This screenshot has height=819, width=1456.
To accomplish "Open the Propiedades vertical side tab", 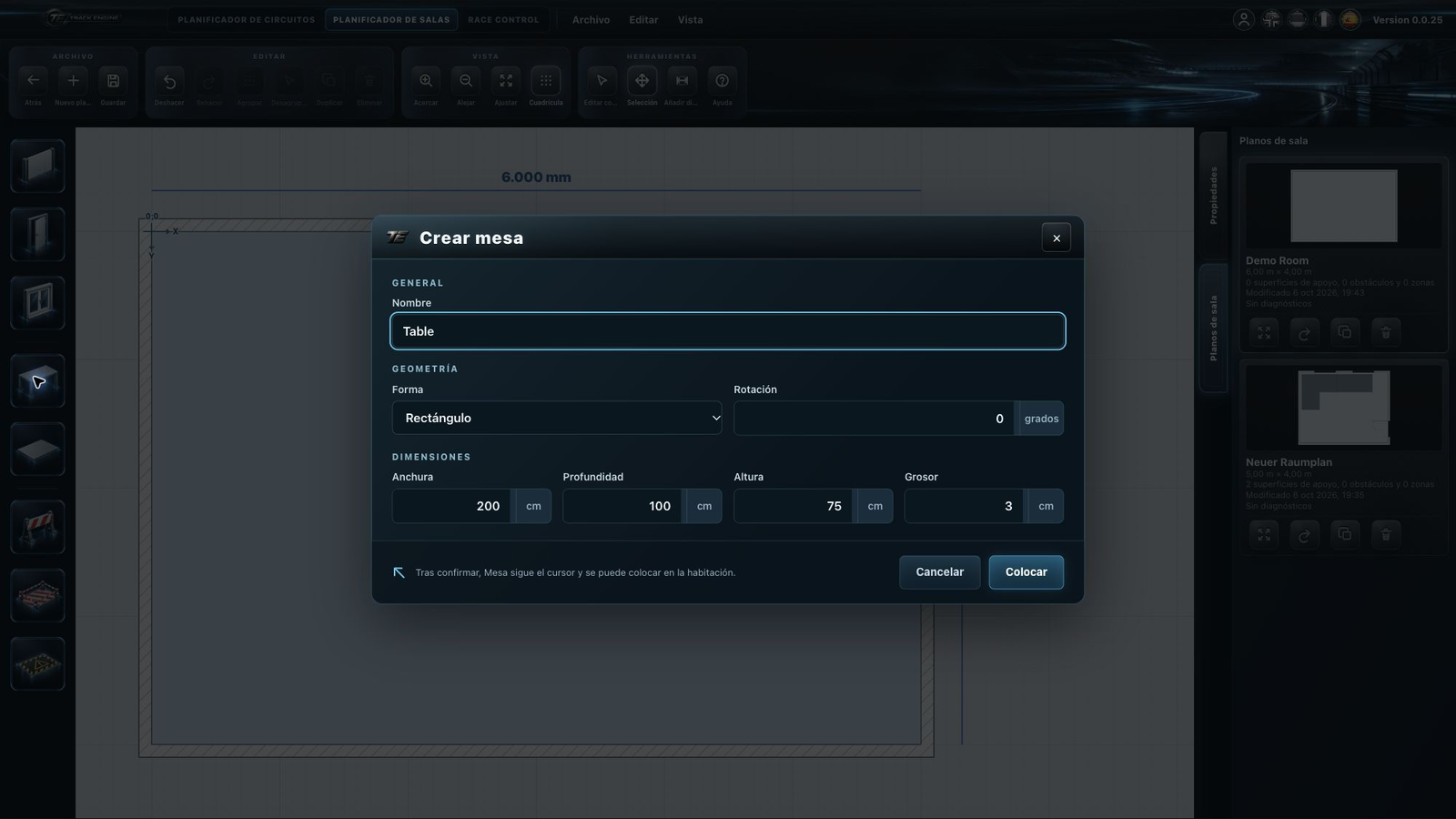I will pyautogui.click(x=1213, y=195).
